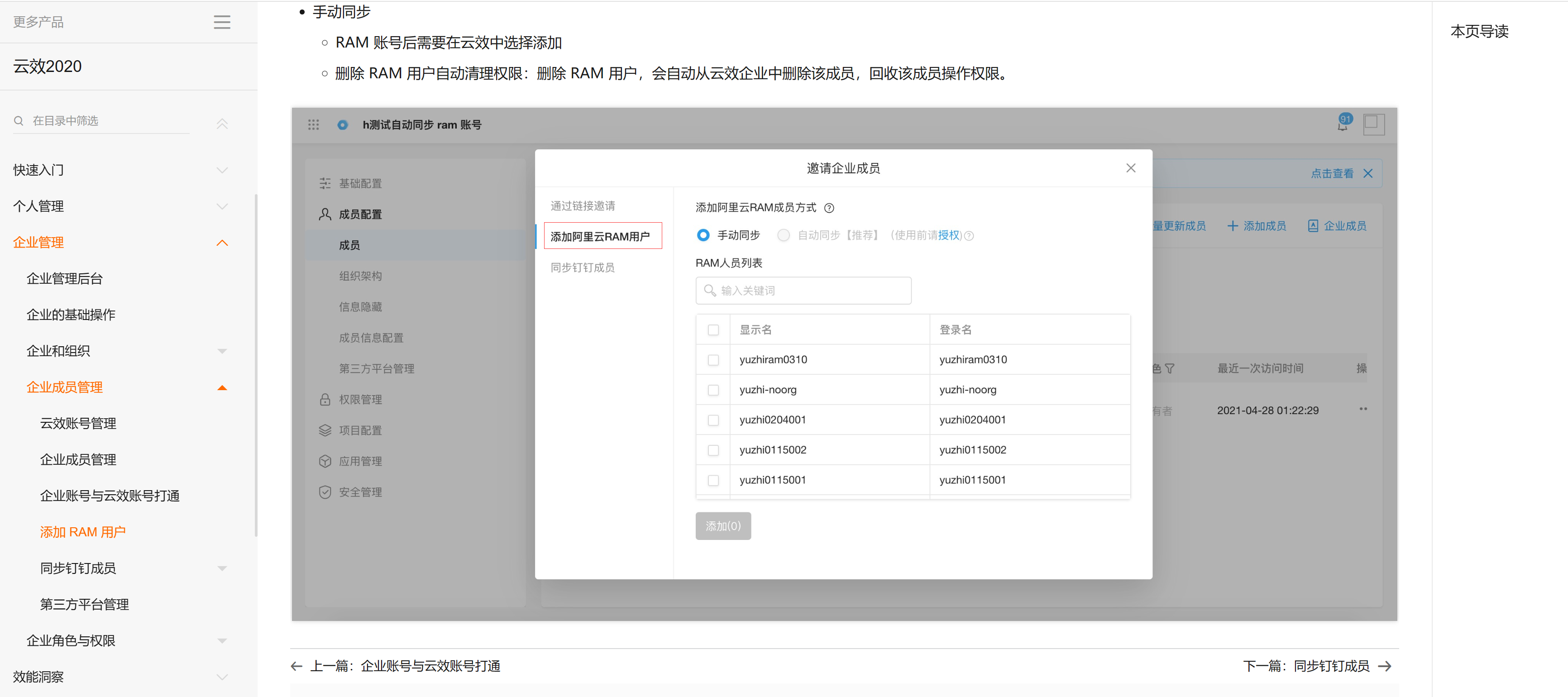
Task: Toggle the select-all checkbox in the 显示名 header
Action: [x=713, y=330]
